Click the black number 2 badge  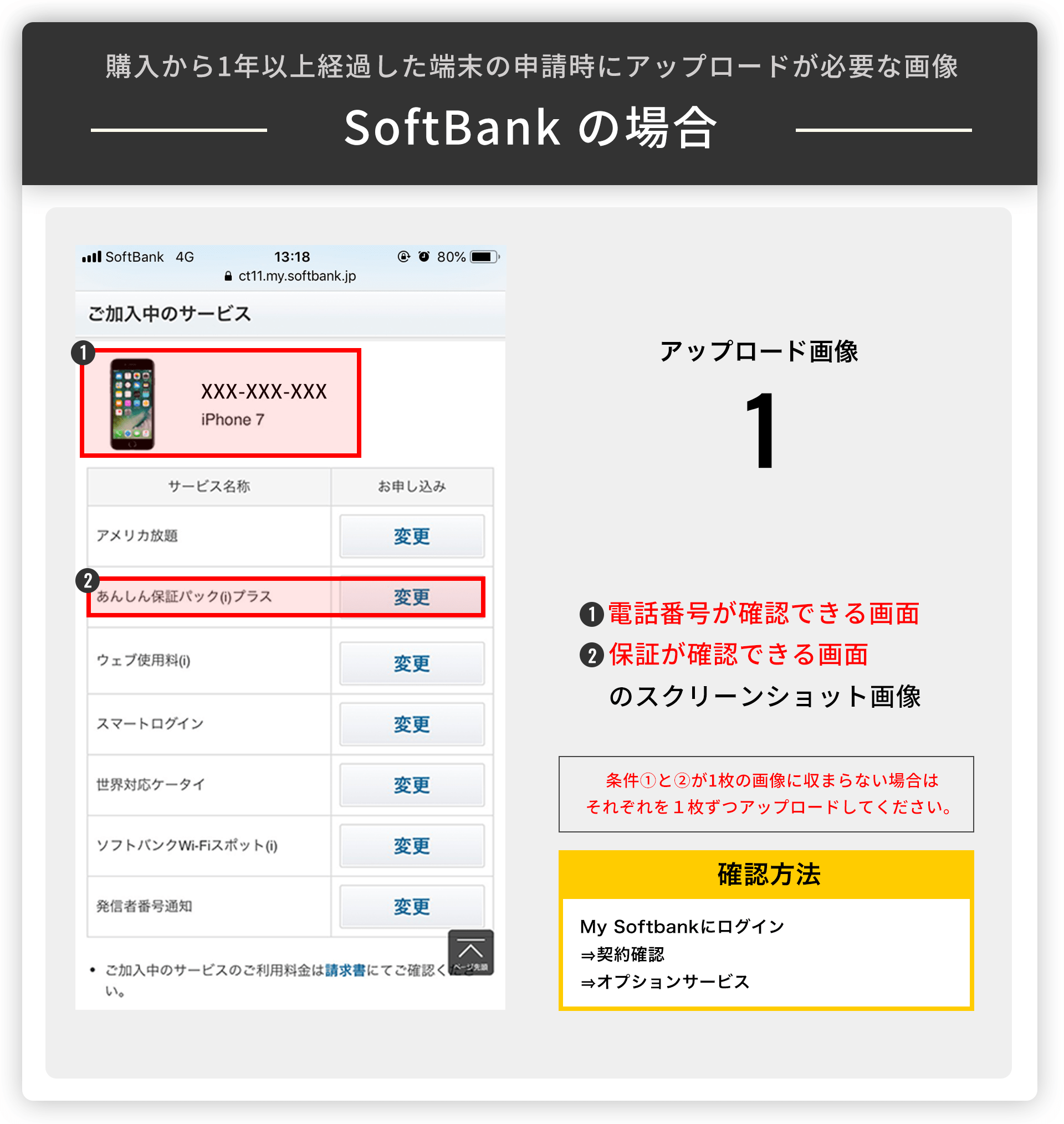[x=88, y=581]
